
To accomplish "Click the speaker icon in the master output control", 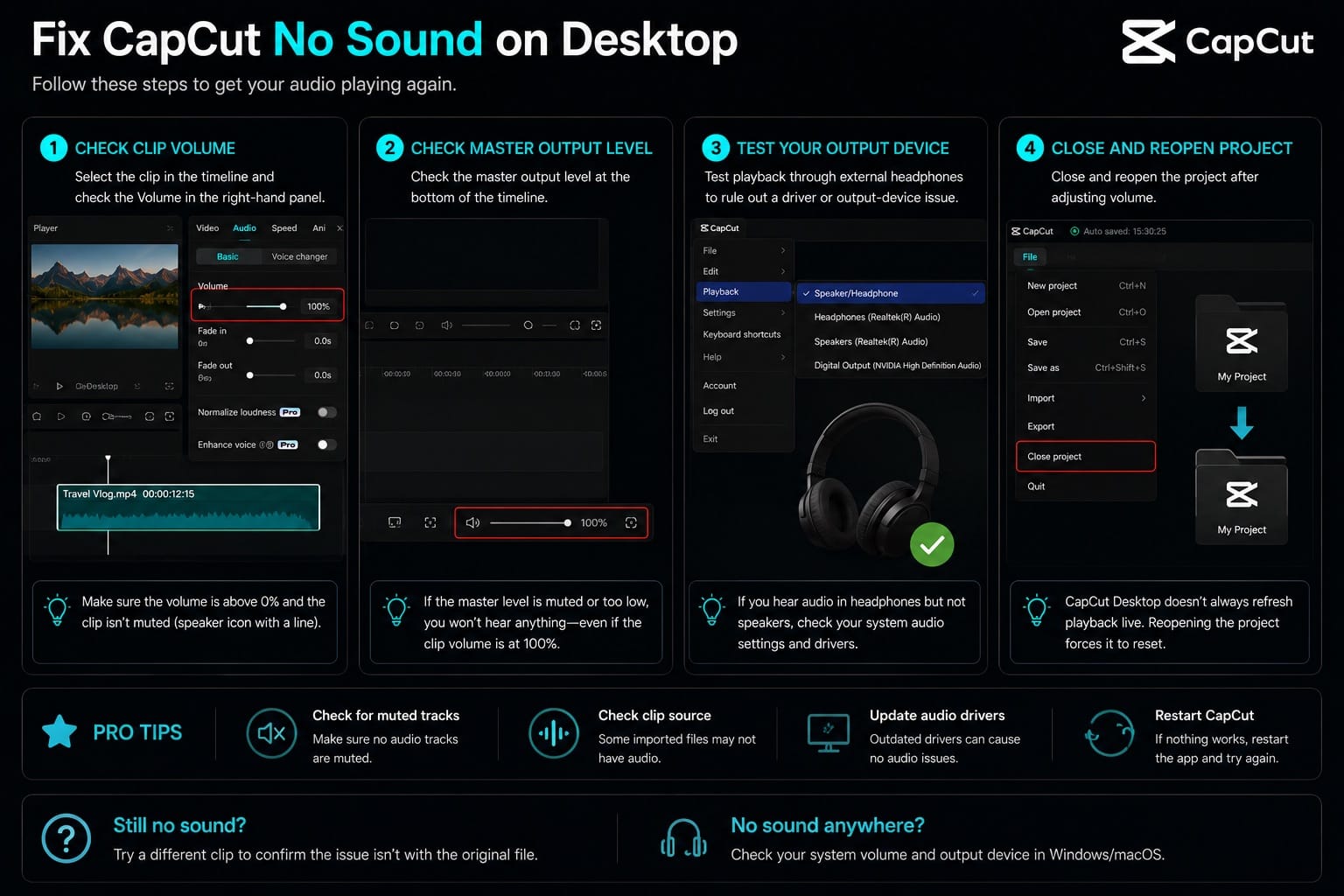I will pos(472,522).
